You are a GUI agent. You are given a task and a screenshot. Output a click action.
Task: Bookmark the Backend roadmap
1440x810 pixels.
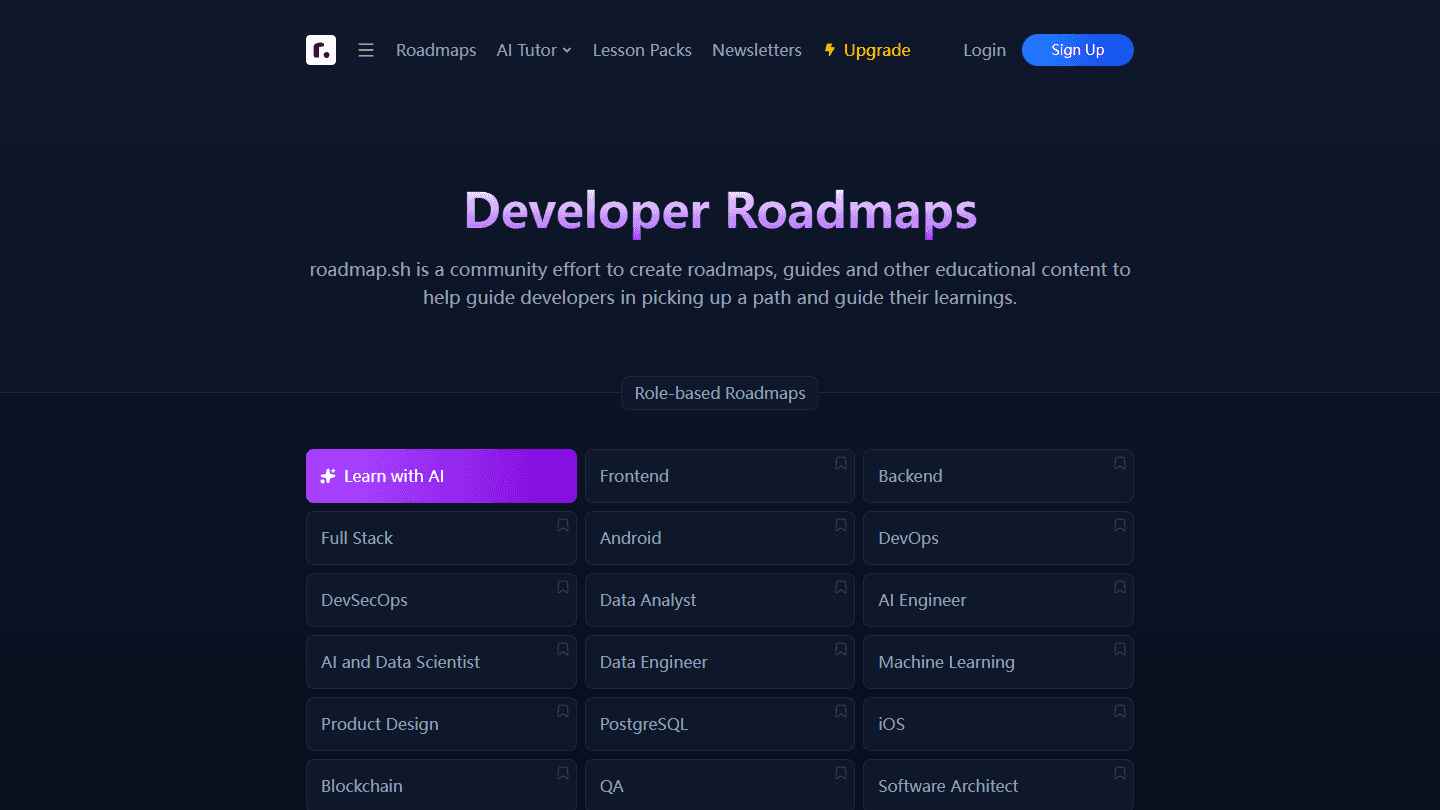tap(1120, 463)
